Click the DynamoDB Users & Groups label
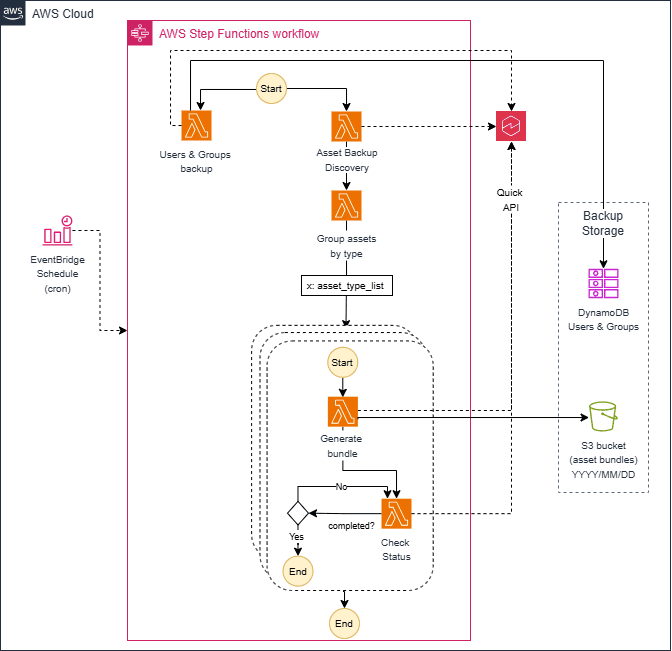This screenshot has width=672, height=651. tap(603, 320)
